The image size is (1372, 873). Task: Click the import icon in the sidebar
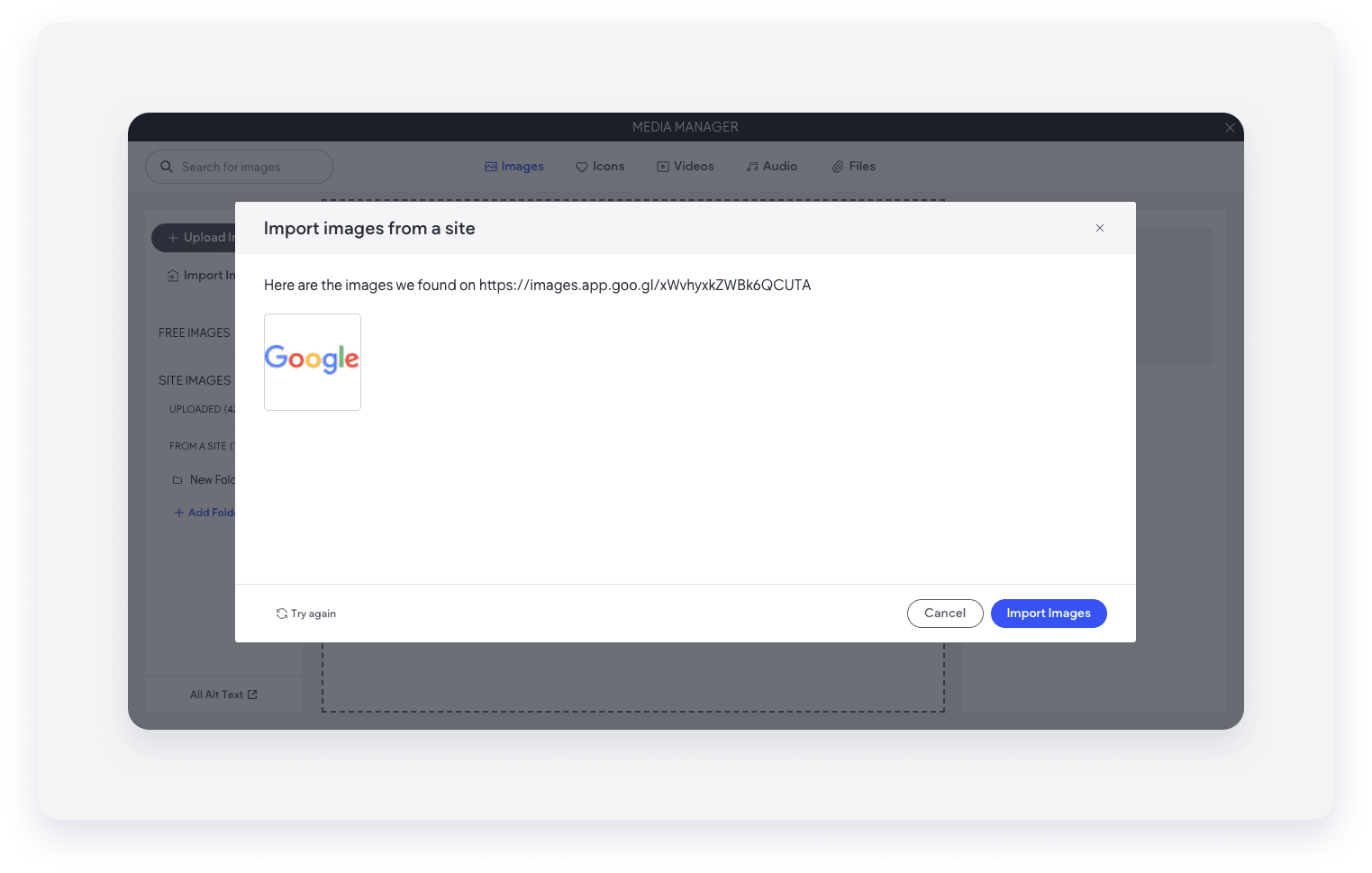(173, 276)
